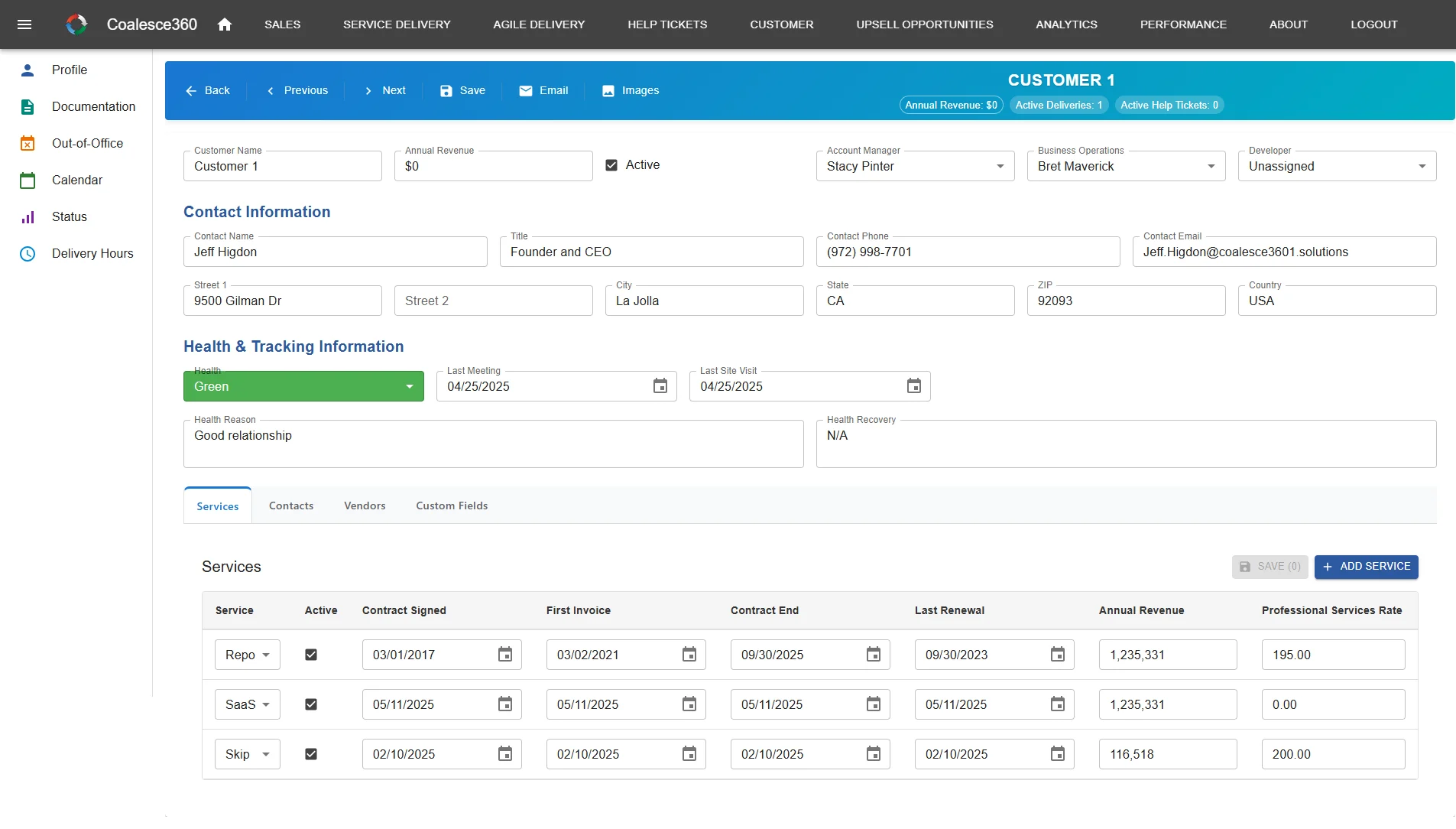Viewport: 1456px width, 829px height.
Task: Open First Invoice date picker for Skip row
Action: click(x=689, y=754)
